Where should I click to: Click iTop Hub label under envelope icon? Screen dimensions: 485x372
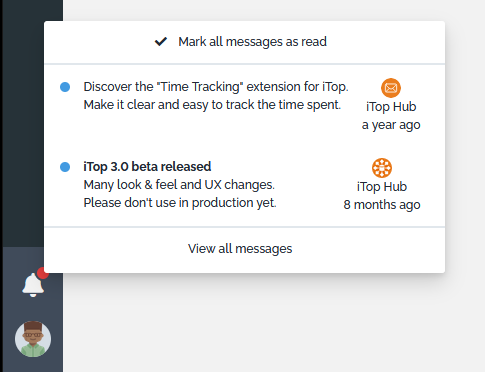click(x=391, y=107)
